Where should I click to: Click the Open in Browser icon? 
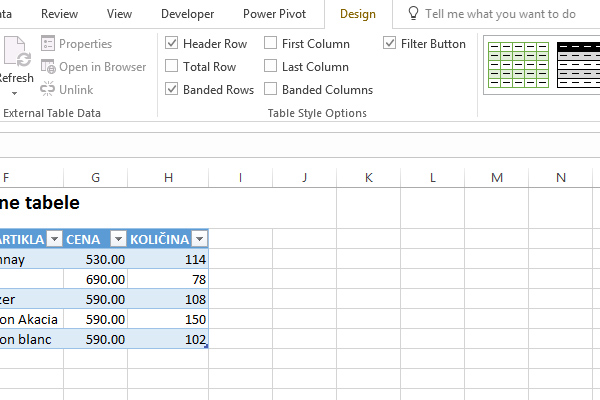[48, 67]
